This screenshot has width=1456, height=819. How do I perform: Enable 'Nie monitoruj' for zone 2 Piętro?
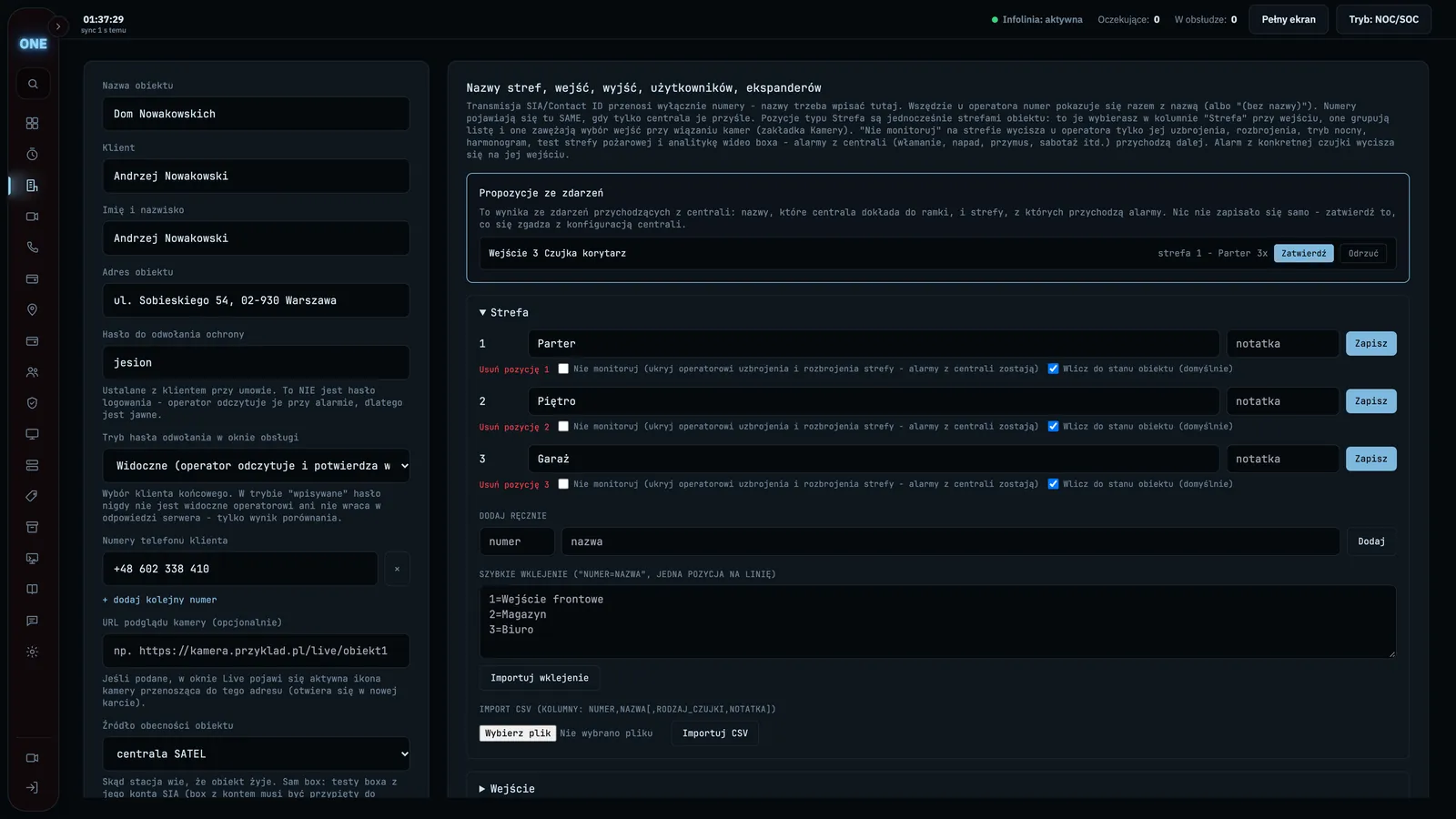coord(563,426)
